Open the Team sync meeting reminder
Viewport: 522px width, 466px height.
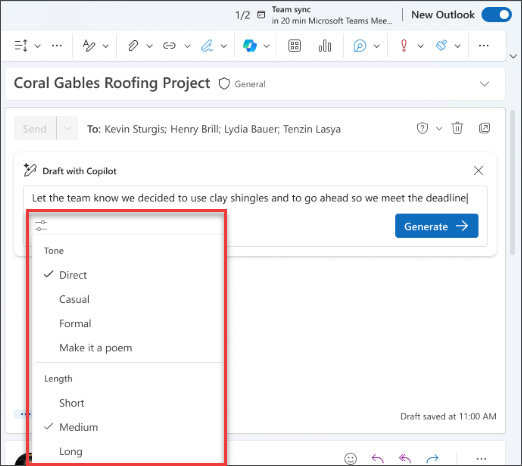332,15
